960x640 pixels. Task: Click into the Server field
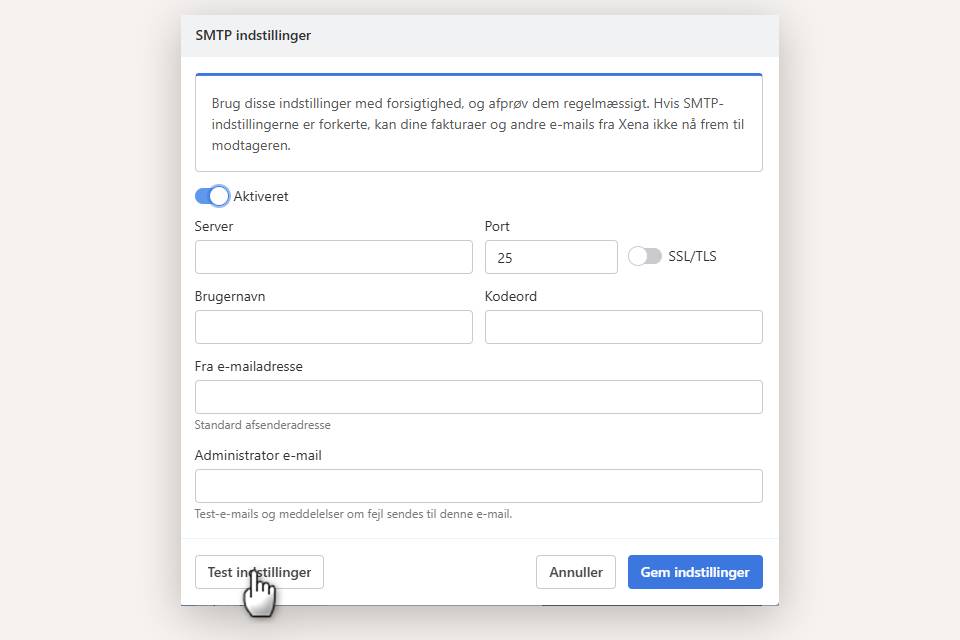[x=333, y=256]
